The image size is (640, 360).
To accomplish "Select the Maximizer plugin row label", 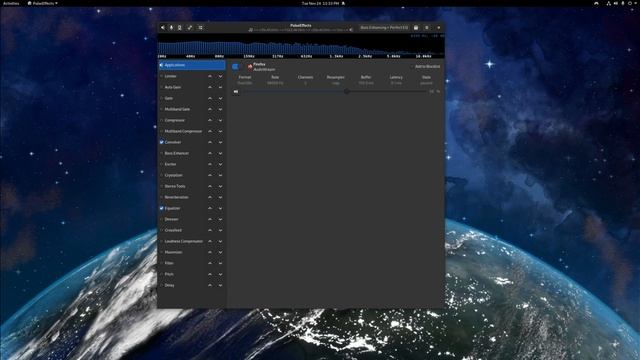I will (173, 252).
